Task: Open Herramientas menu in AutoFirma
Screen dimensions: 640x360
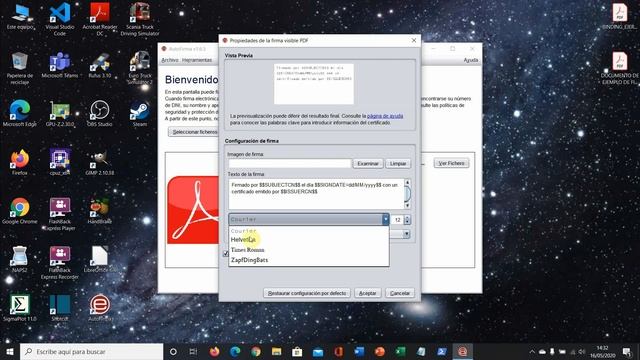Action: point(197,60)
